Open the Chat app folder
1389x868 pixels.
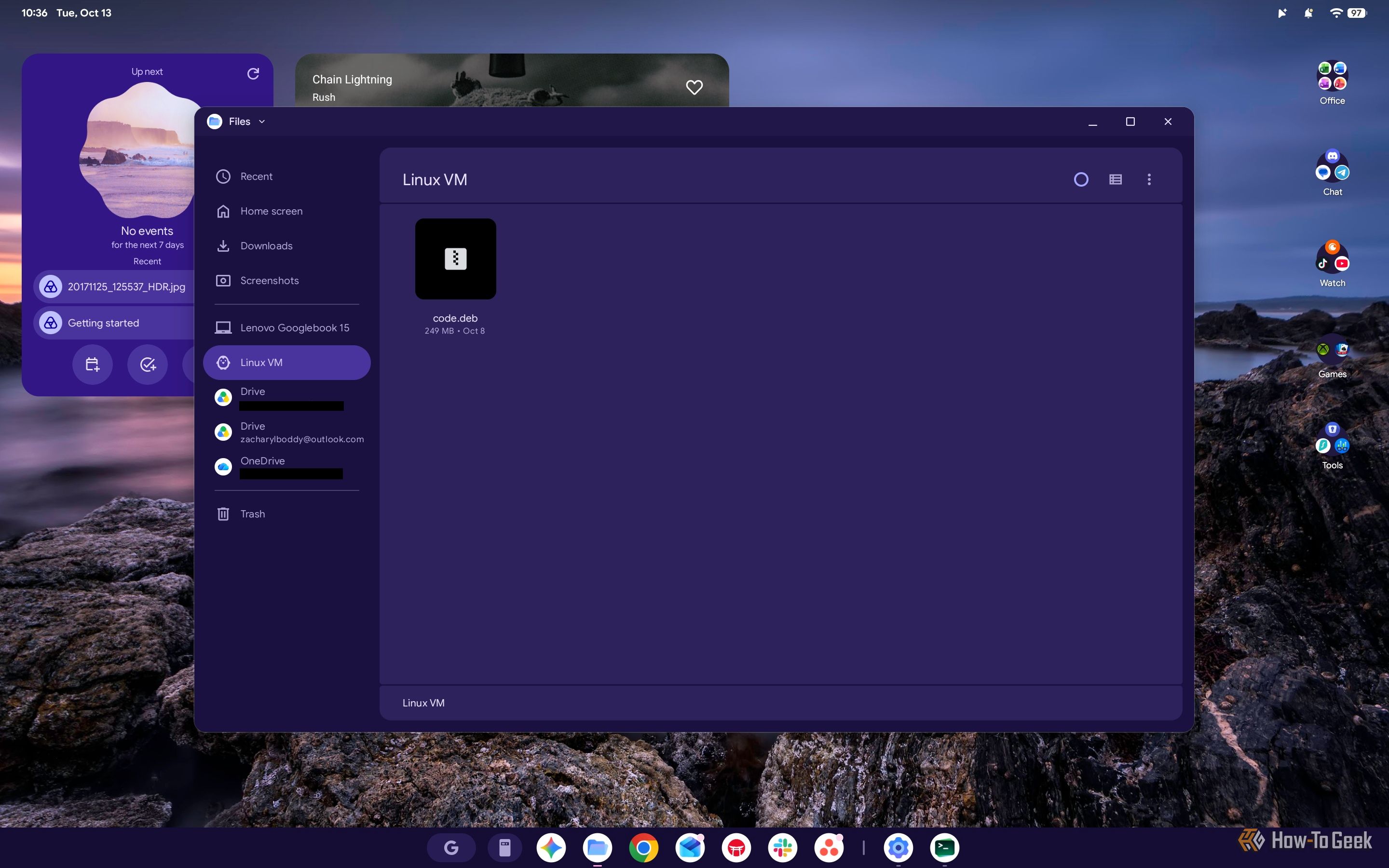pyautogui.click(x=1332, y=173)
